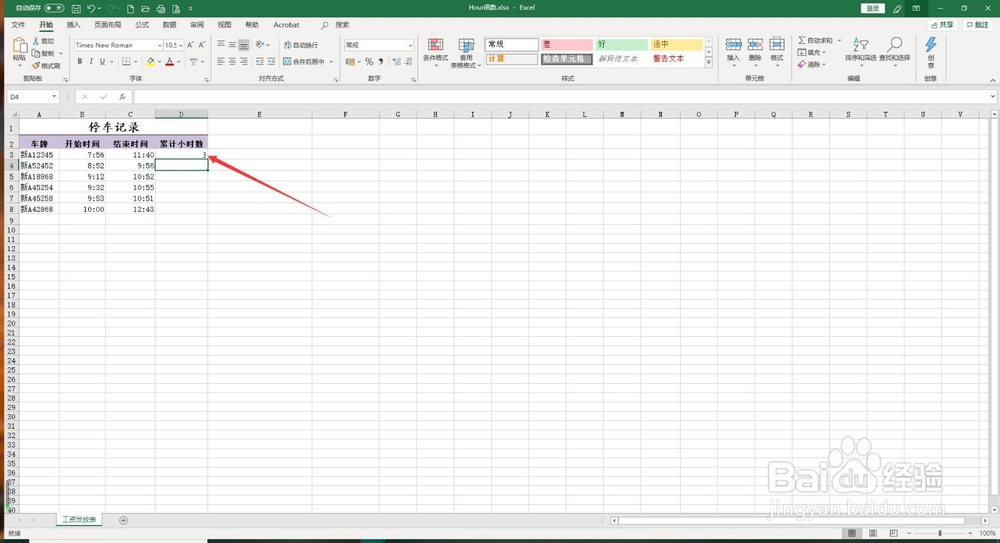Toggle middle align button
1000x543 pixels.
tap(232, 45)
